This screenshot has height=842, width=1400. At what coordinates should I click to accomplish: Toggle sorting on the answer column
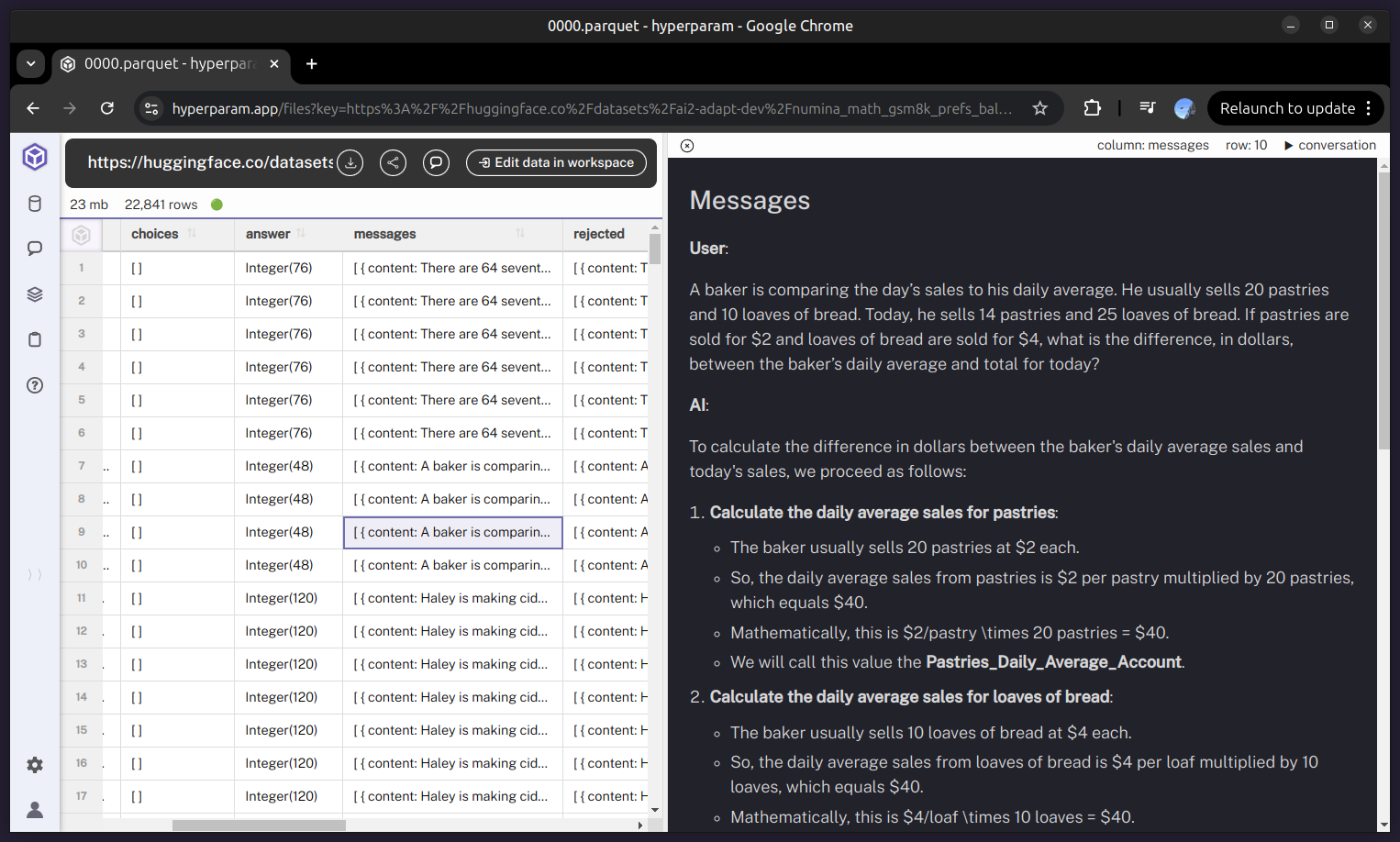[x=301, y=234]
